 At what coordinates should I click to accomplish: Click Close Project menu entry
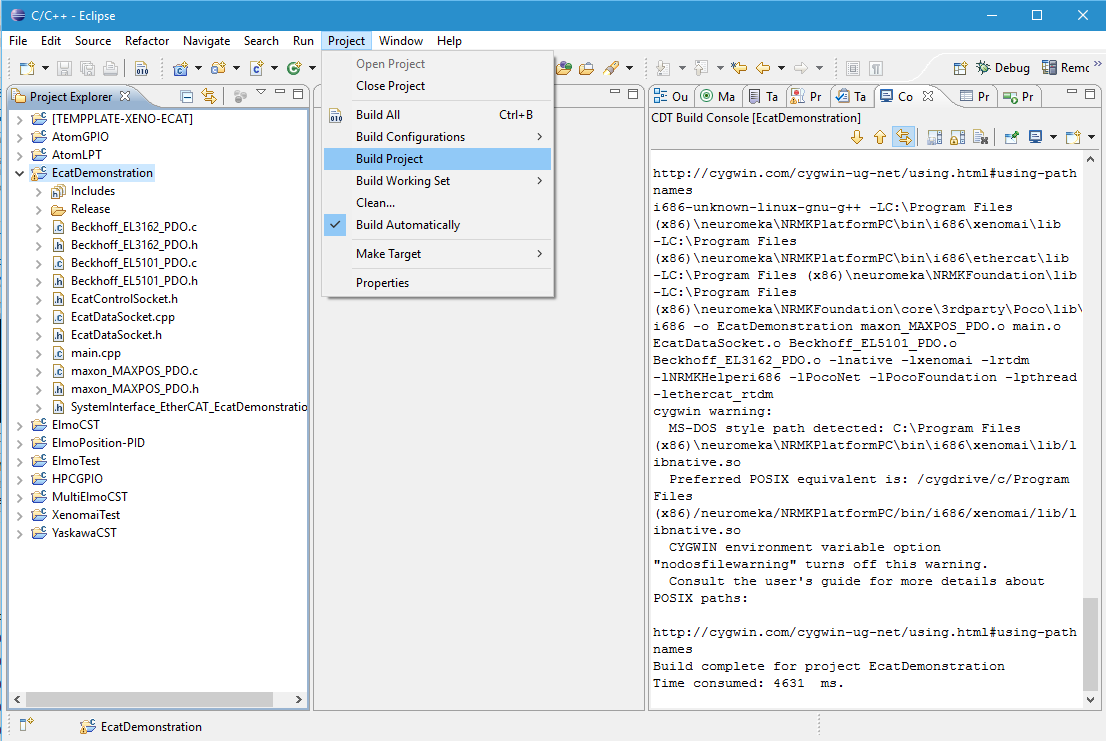(x=437, y=86)
